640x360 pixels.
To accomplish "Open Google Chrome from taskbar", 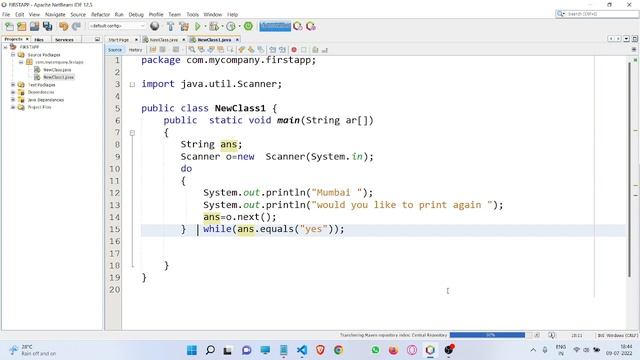I will tap(338, 350).
